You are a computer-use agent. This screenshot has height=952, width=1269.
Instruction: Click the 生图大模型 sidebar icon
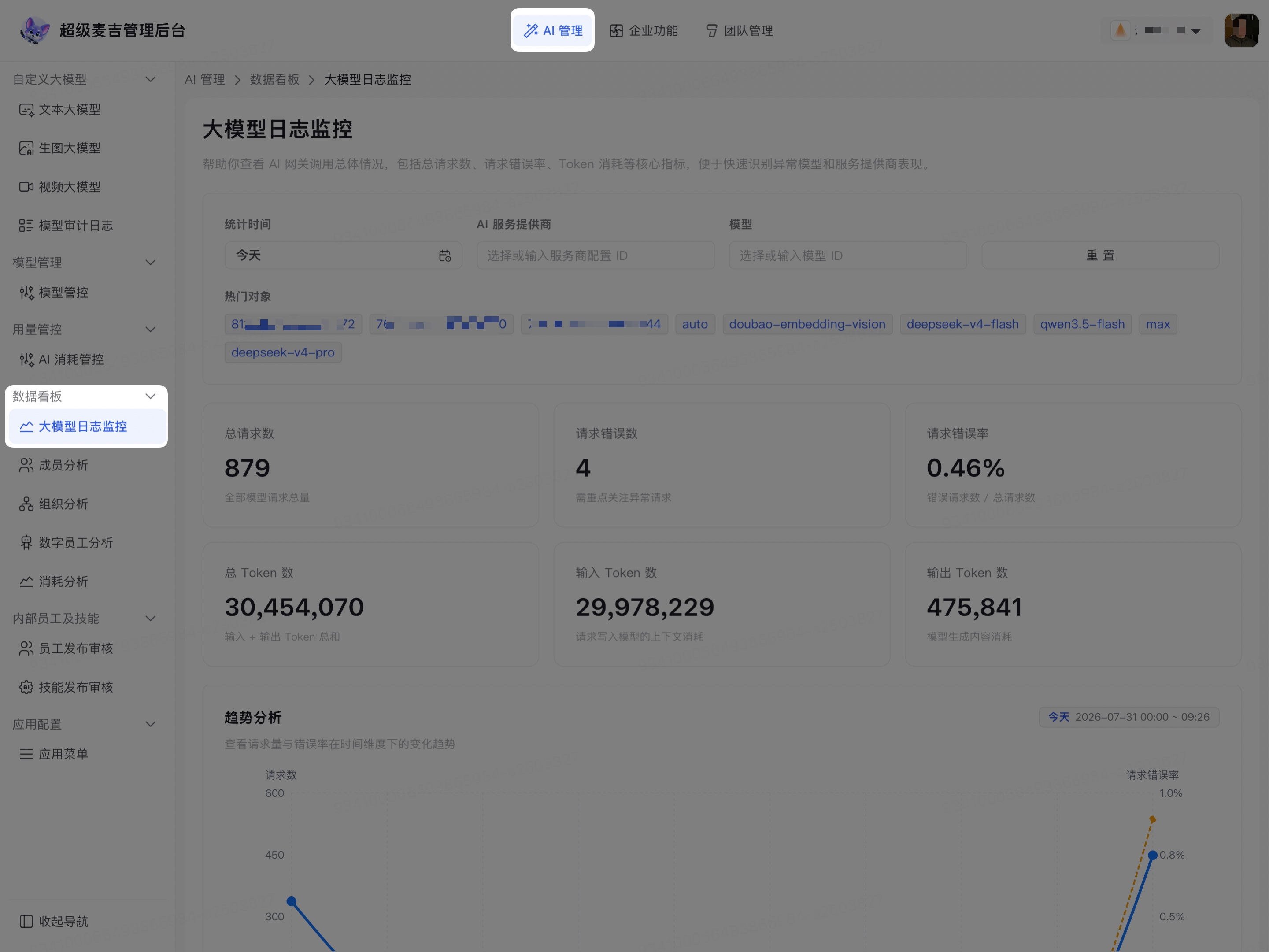pyautogui.click(x=26, y=148)
